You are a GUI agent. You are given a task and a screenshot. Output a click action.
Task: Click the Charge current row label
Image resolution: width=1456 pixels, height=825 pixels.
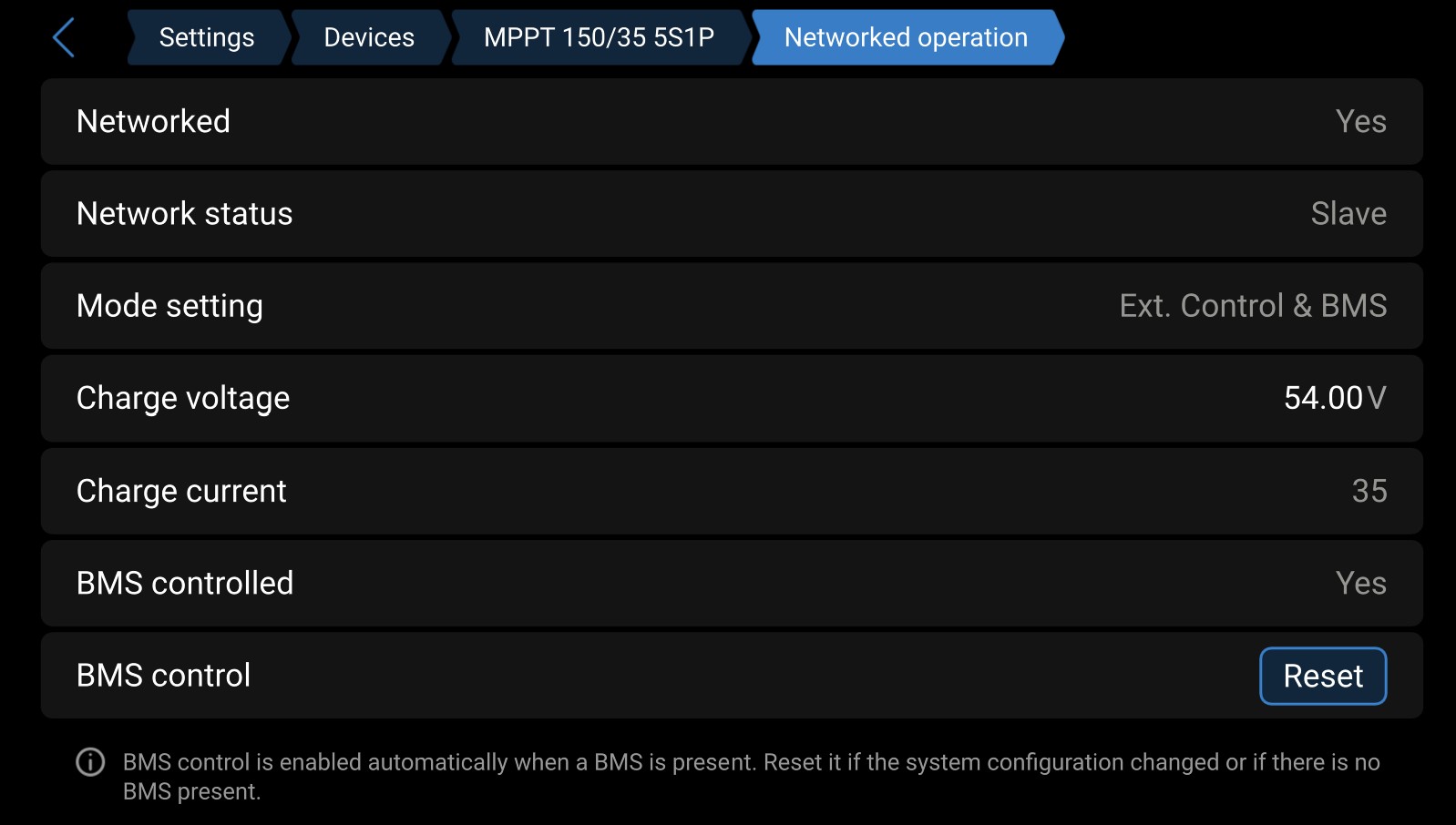(x=181, y=492)
